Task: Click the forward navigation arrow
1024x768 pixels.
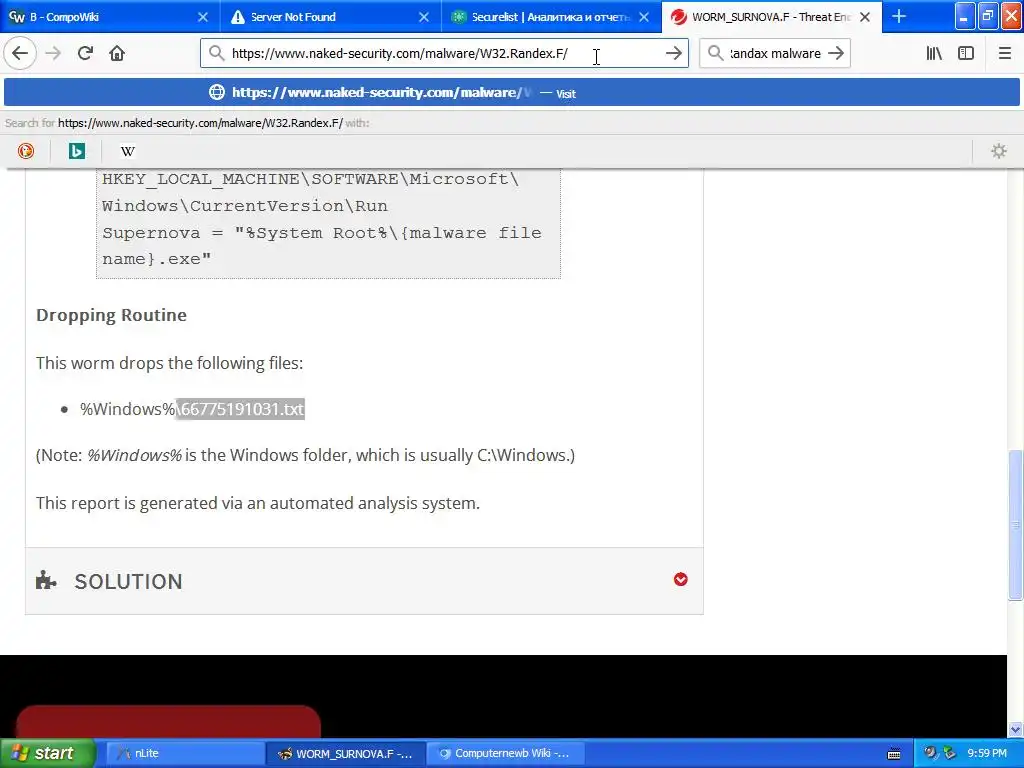Action: tap(53, 54)
